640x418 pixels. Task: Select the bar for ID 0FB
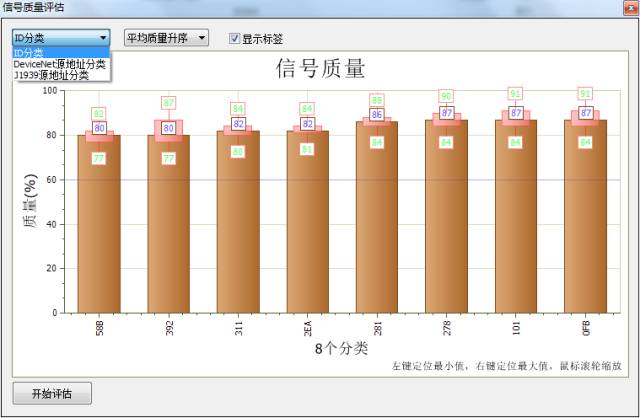(x=586, y=216)
